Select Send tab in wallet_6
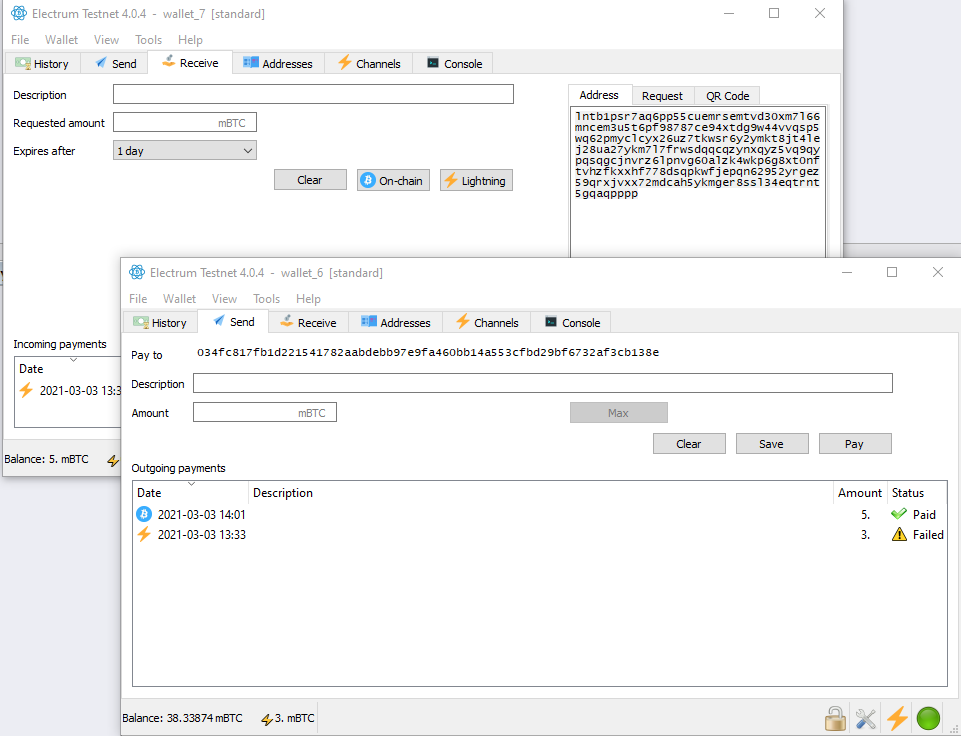Screen dimensions: 961x736 click(x=234, y=322)
